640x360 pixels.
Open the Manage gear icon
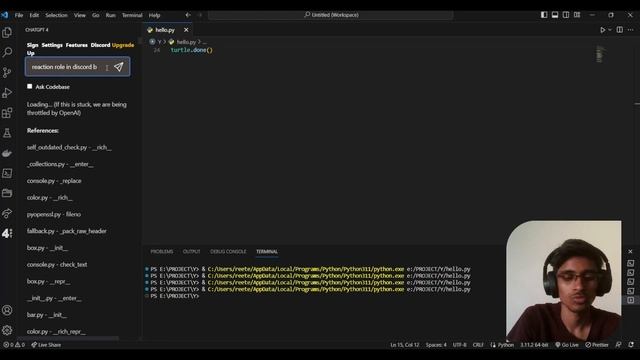7,330
